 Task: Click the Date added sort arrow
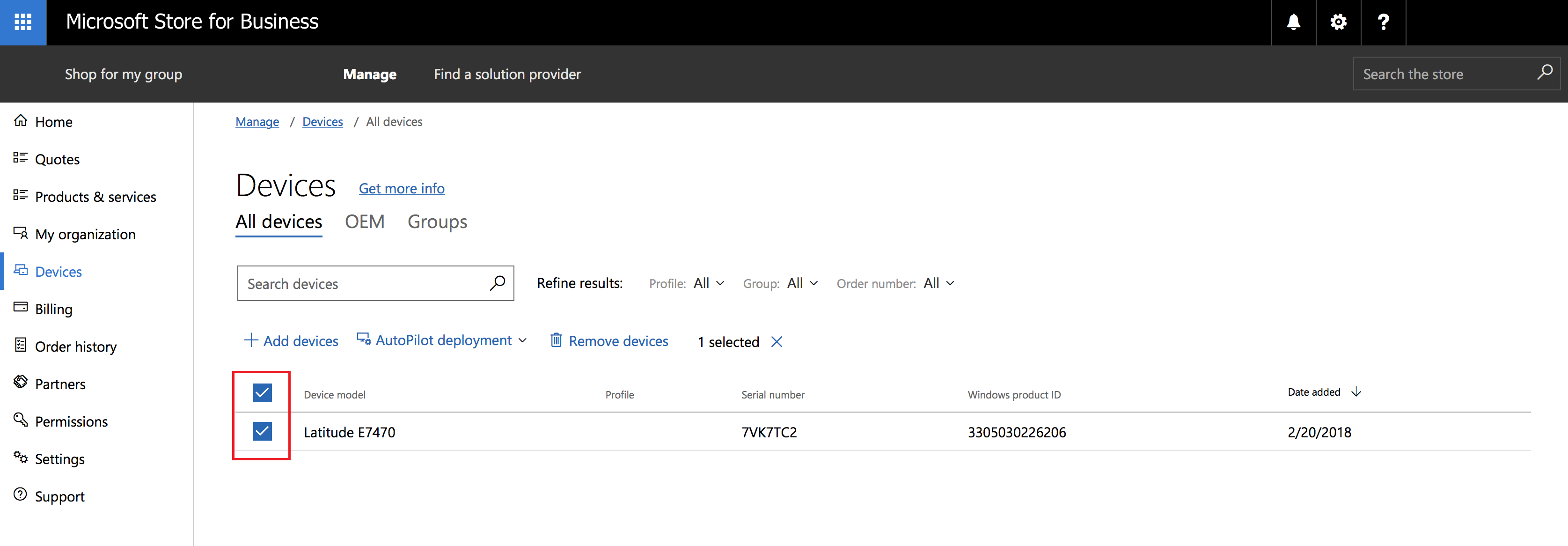click(x=1356, y=392)
